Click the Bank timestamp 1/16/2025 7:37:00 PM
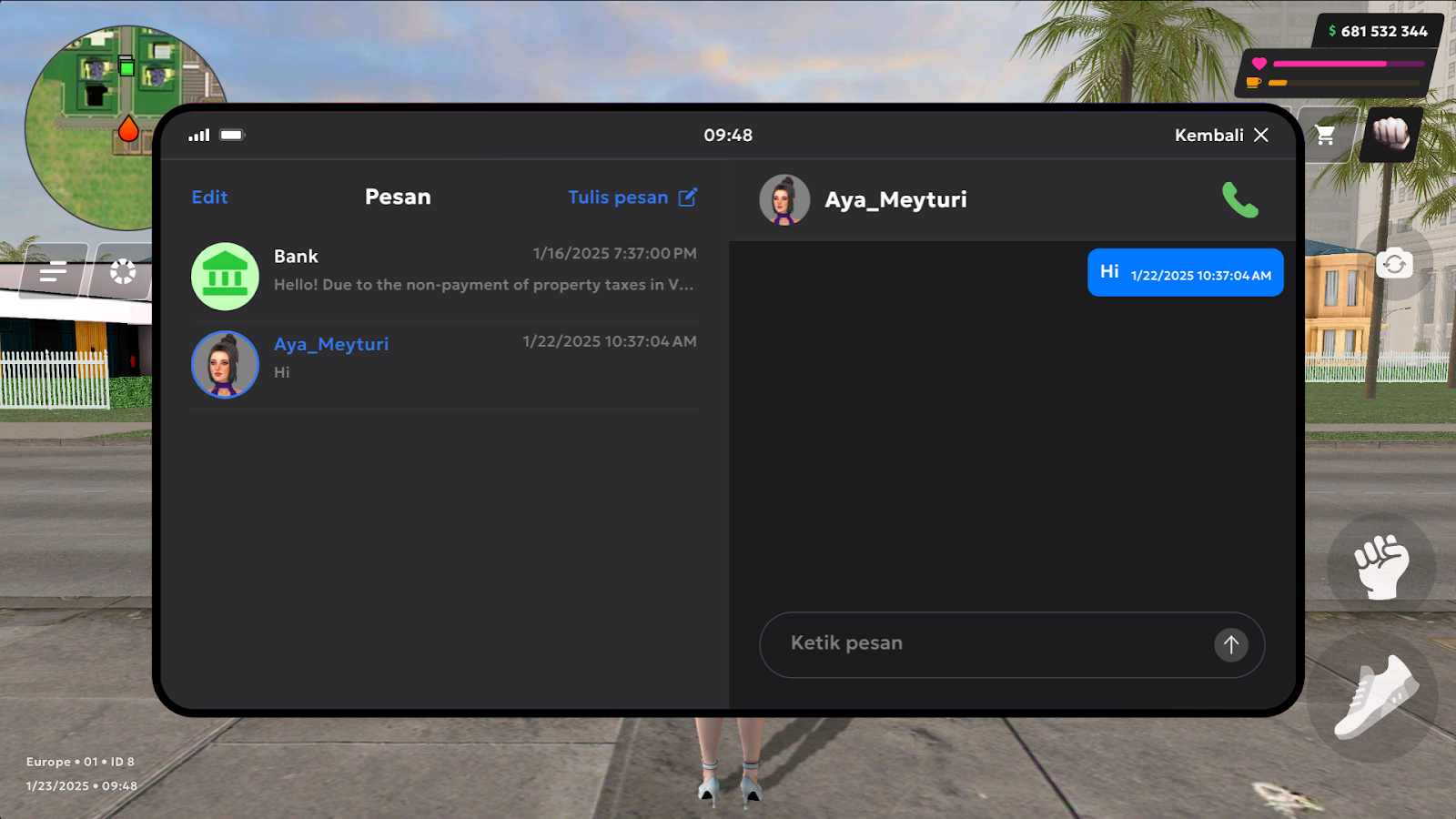Image resolution: width=1456 pixels, height=819 pixels. pyautogui.click(x=614, y=254)
